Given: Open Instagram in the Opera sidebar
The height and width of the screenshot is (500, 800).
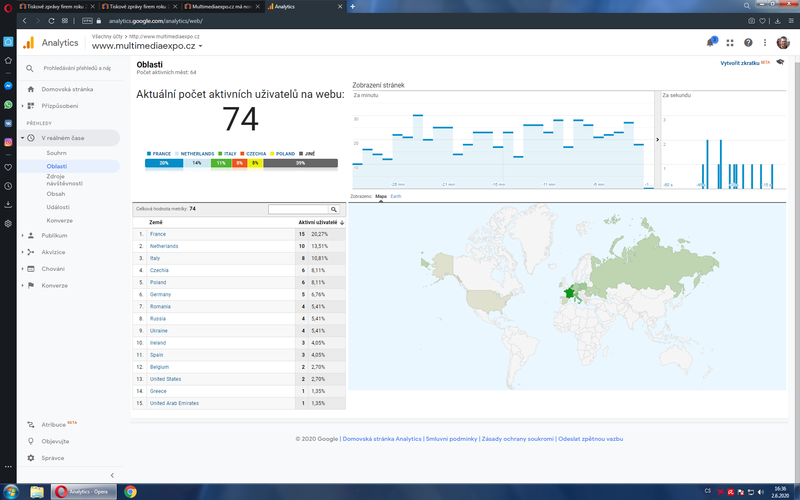Looking at the screenshot, I should pyautogui.click(x=8, y=142).
